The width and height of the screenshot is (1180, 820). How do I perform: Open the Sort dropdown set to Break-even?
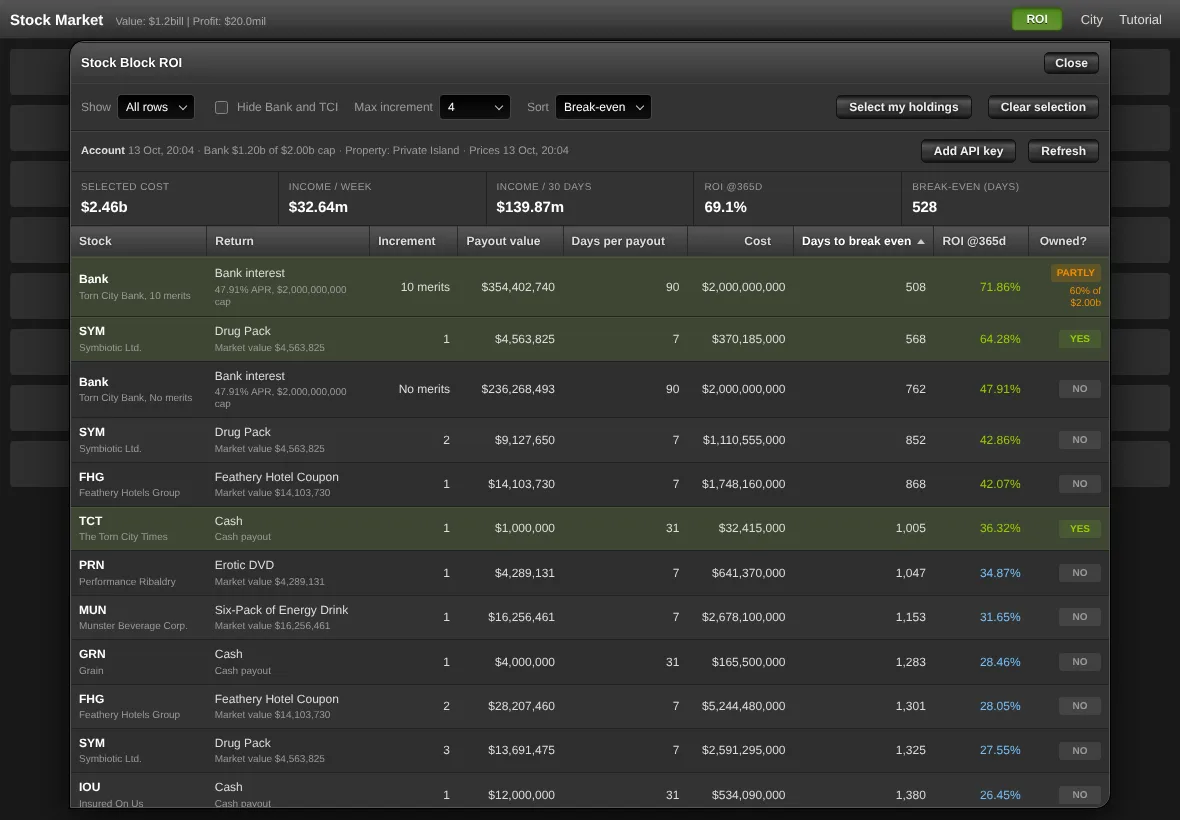click(x=604, y=107)
